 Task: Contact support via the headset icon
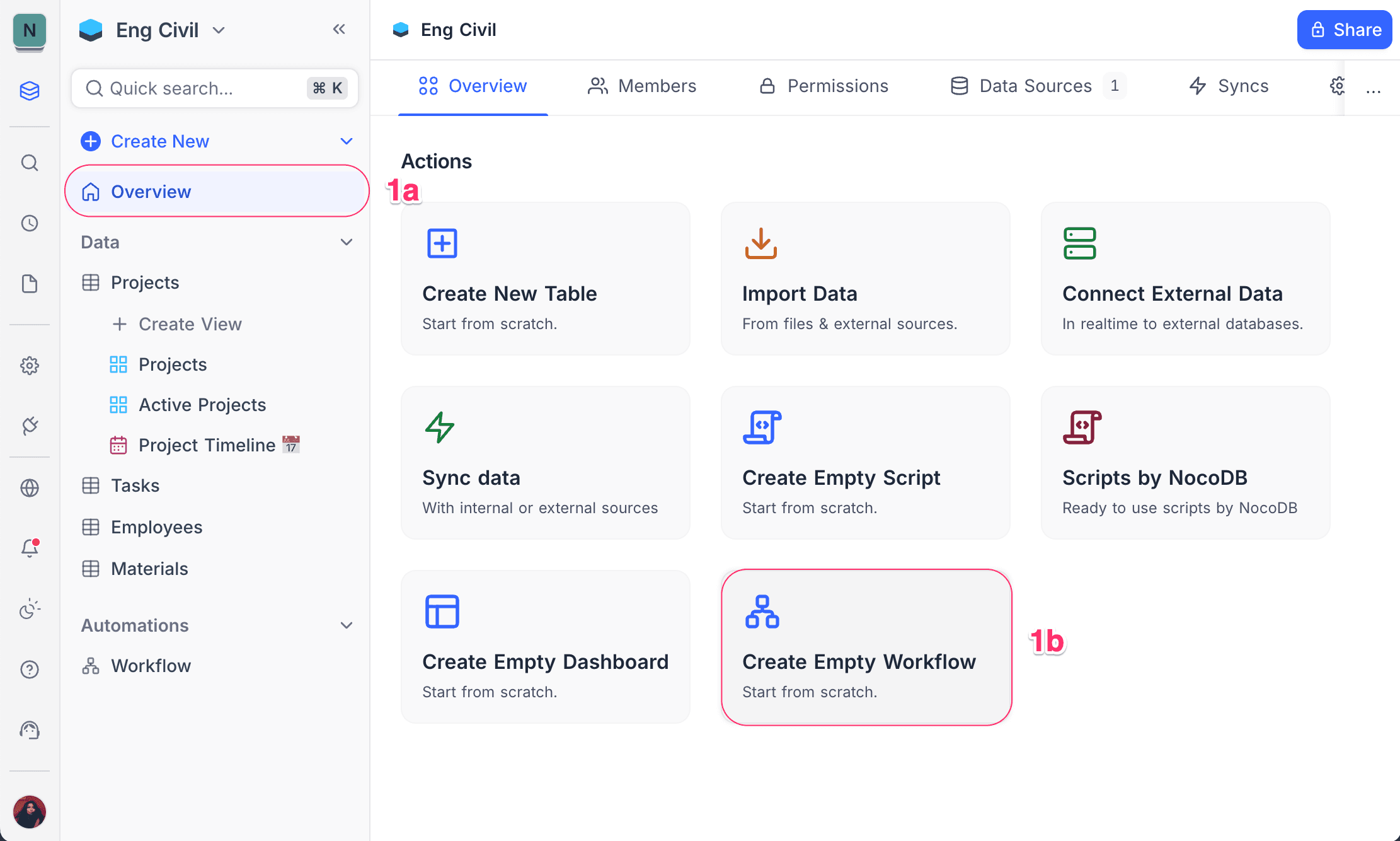tap(30, 730)
